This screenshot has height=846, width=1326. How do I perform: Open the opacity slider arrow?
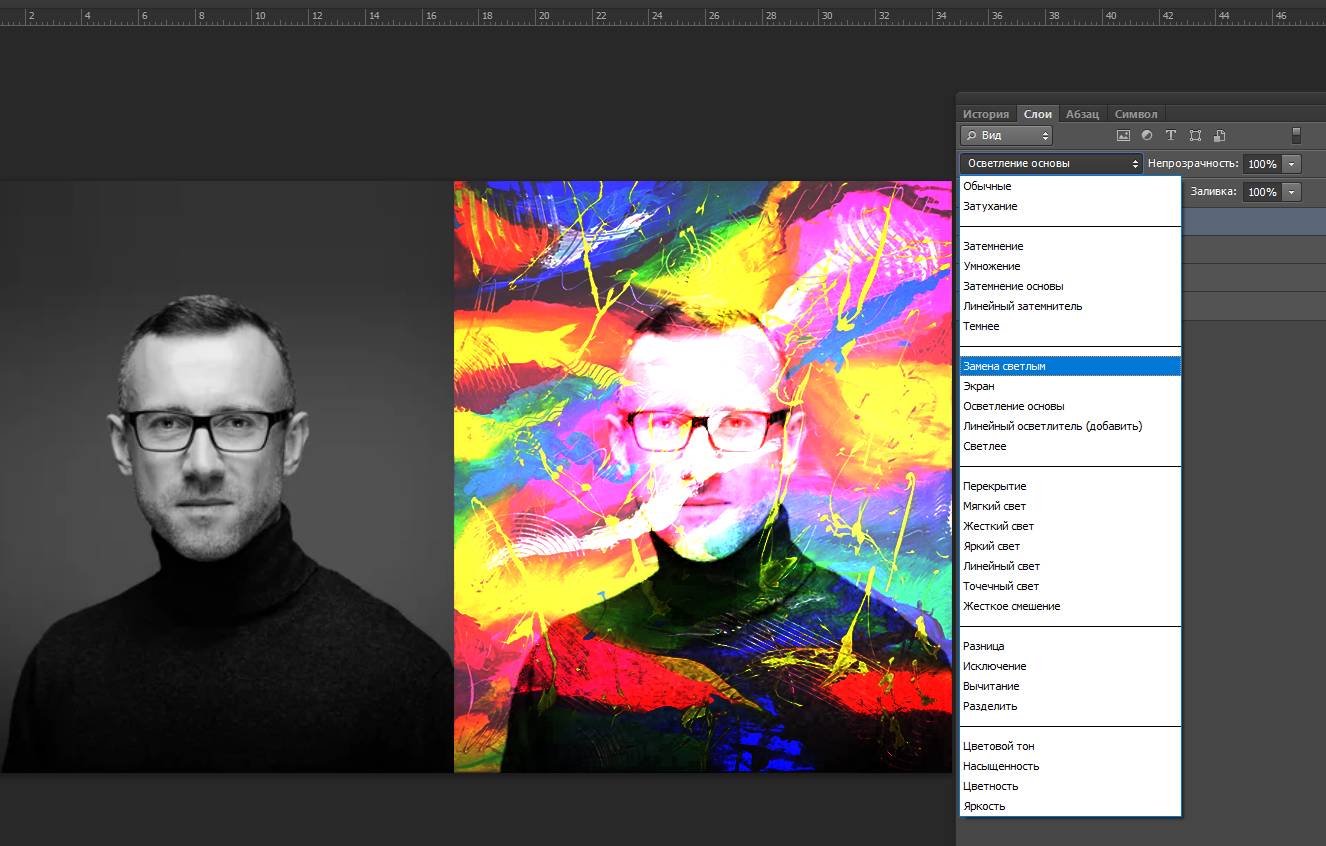tap(1292, 164)
